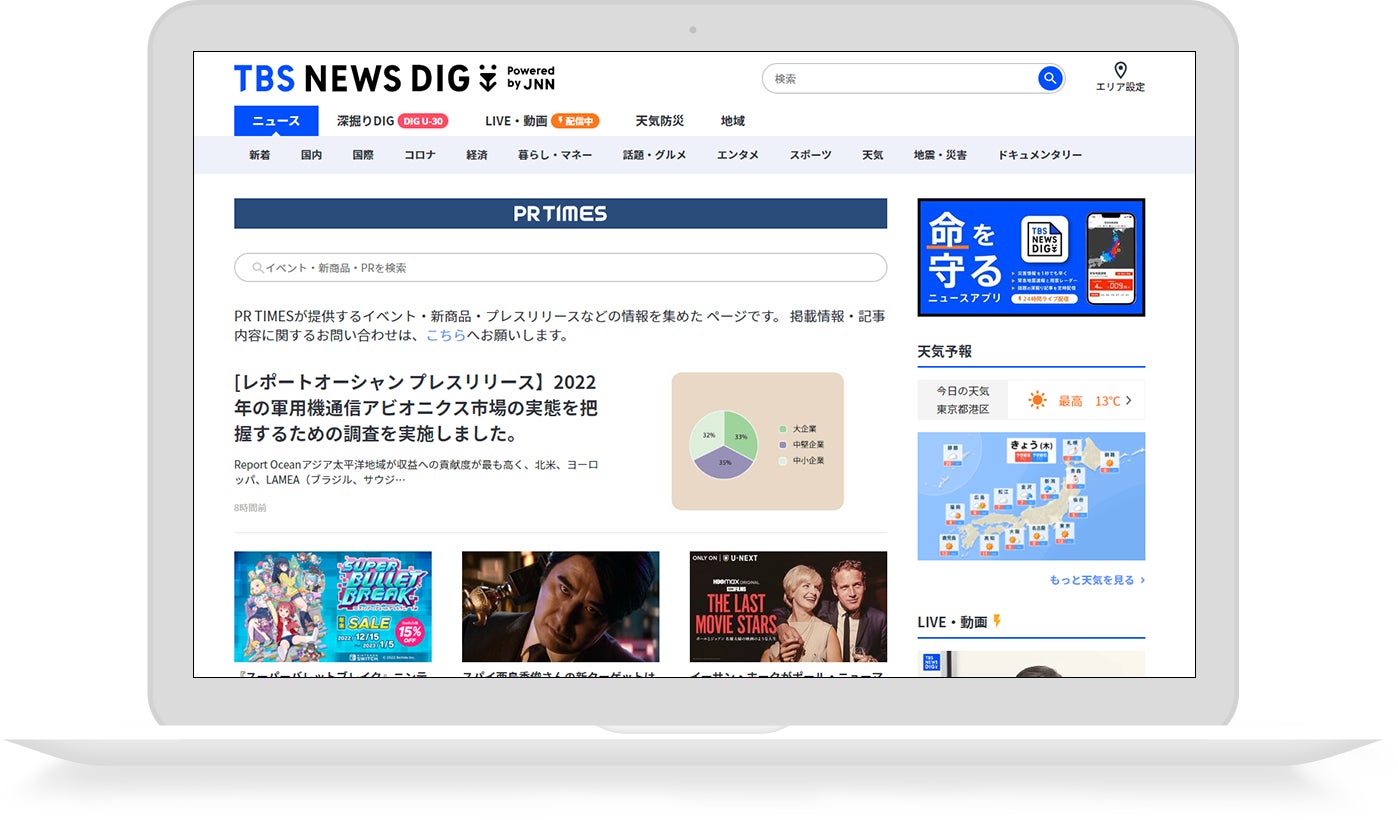The width and height of the screenshot is (1398, 820).
Task: Click the 8時間前 timestamp
Action: [x=250, y=508]
